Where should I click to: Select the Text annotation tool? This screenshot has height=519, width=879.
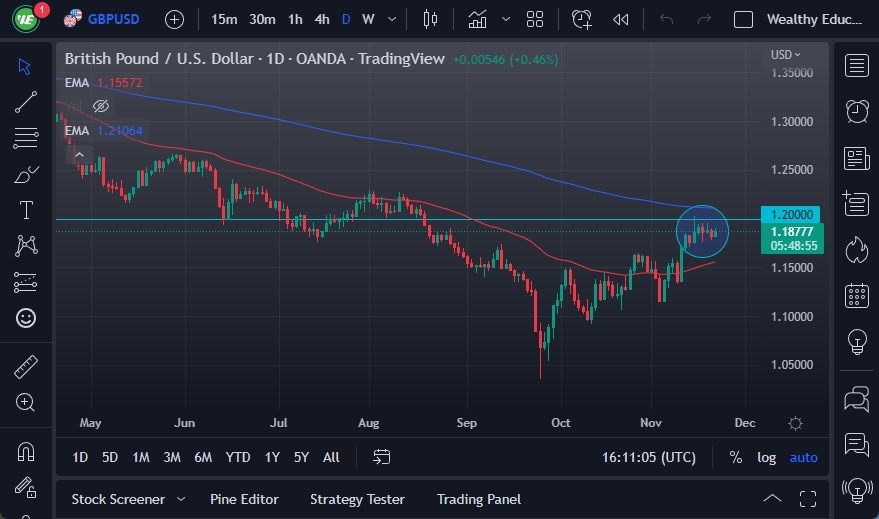point(26,210)
